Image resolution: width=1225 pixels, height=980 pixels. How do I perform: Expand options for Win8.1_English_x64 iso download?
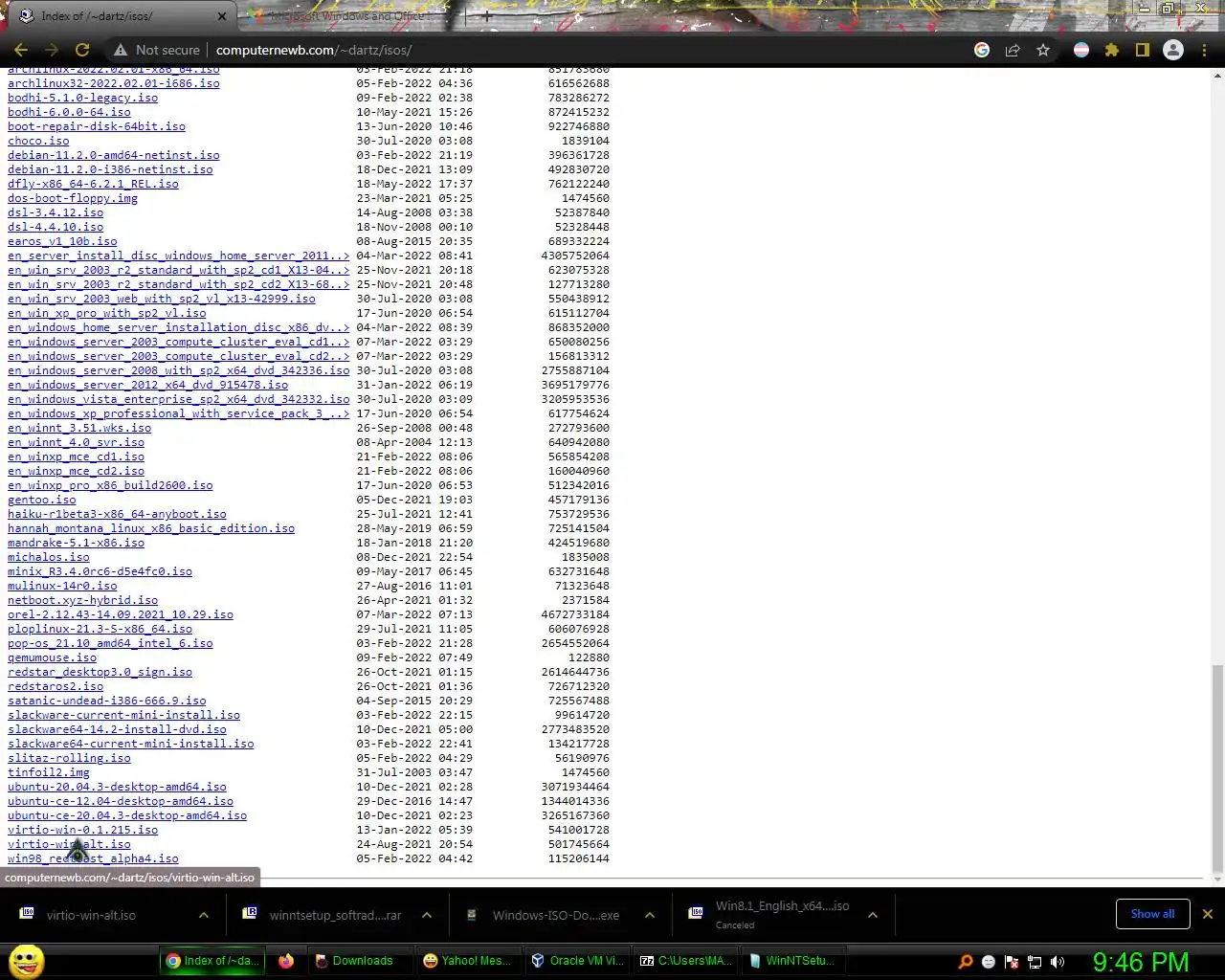click(873, 915)
